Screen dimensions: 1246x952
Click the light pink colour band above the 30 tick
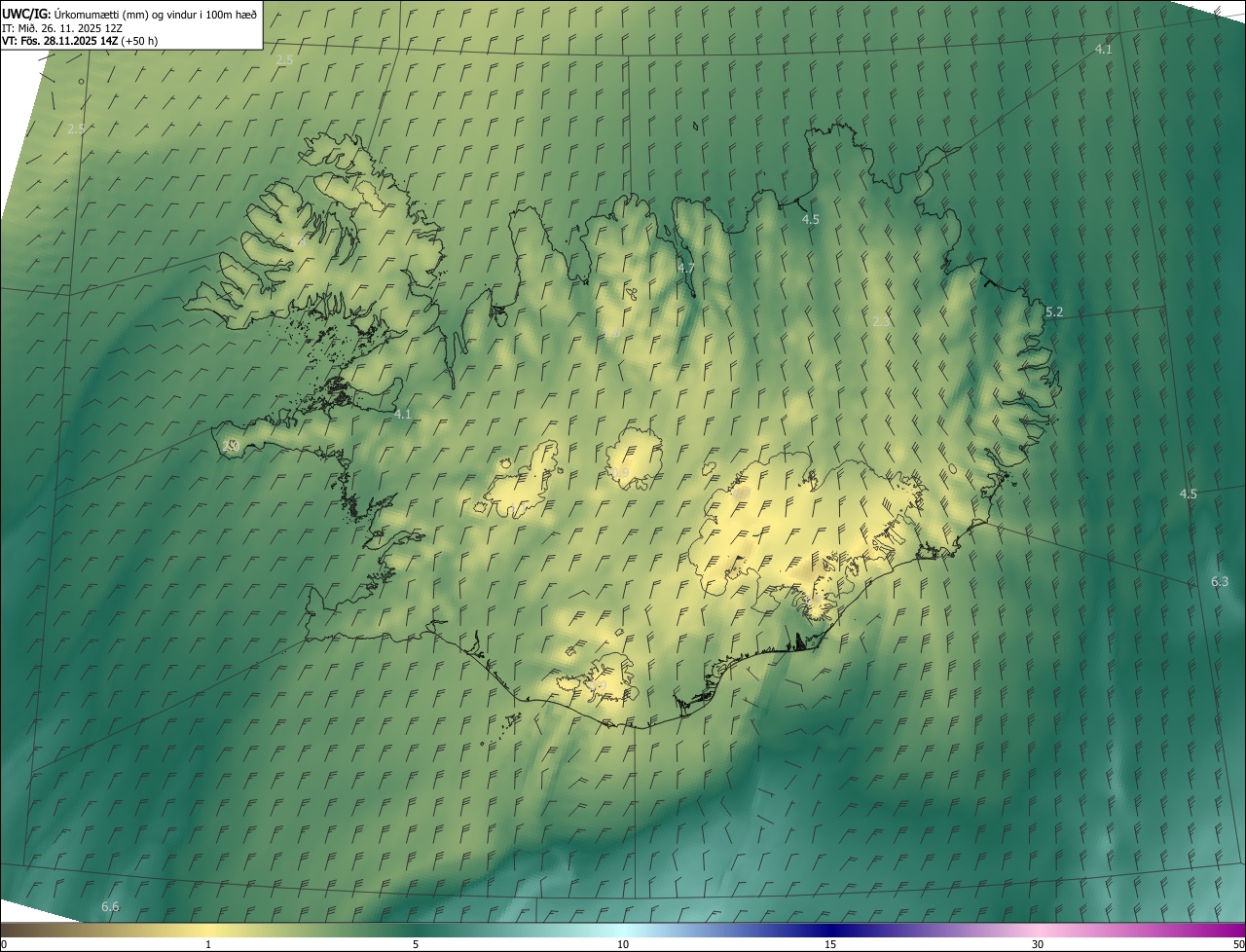tap(1038, 930)
